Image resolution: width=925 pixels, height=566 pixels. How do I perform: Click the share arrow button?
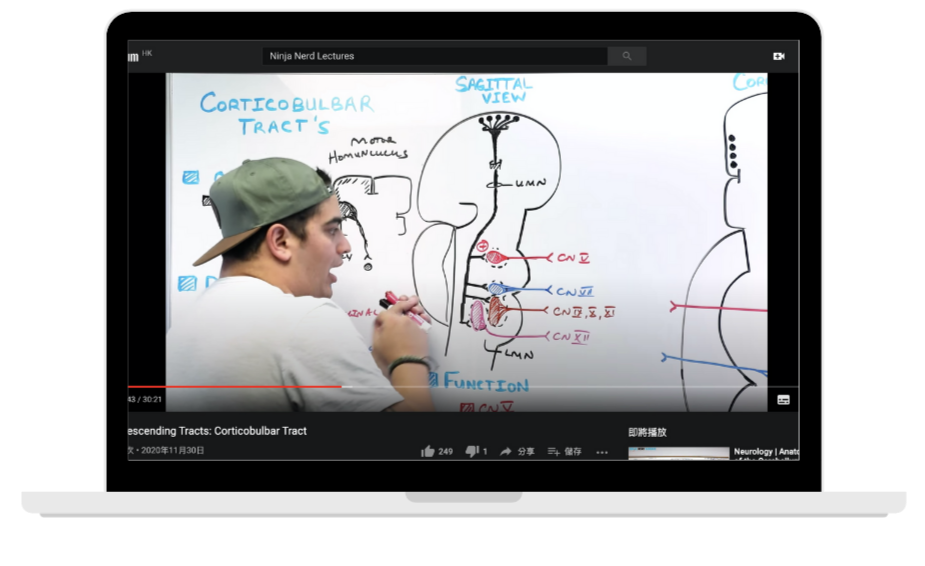[x=517, y=452]
